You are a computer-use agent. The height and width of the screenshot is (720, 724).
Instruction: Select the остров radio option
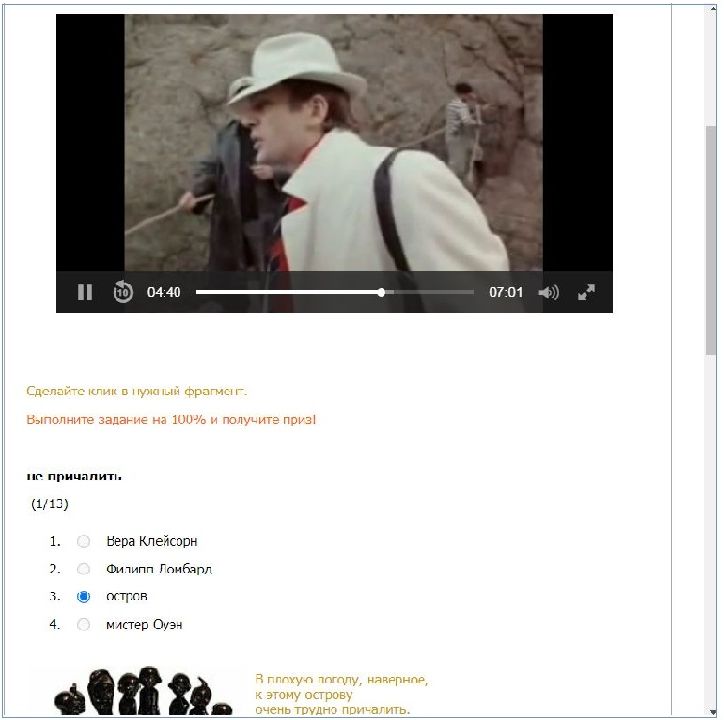pos(83,597)
